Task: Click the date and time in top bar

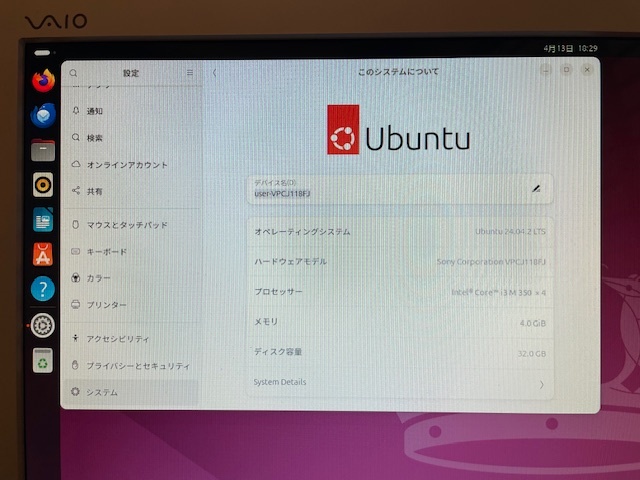Action: (x=570, y=49)
